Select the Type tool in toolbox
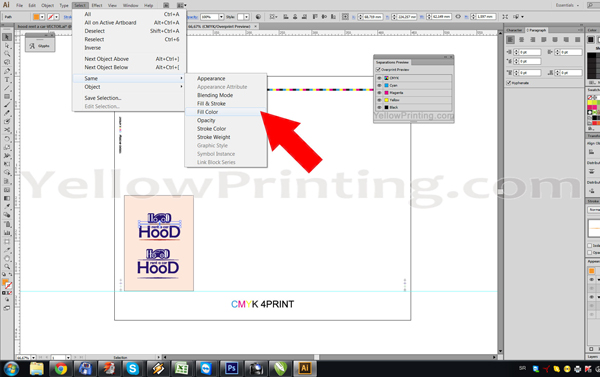Image resolution: width=600 pixels, height=377 pixels. coord(7,80)
